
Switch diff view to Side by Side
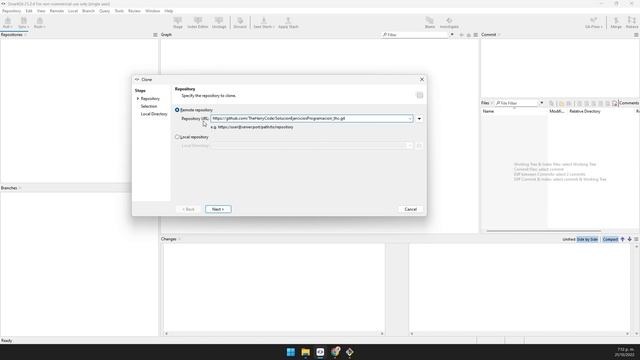(587, 239)
